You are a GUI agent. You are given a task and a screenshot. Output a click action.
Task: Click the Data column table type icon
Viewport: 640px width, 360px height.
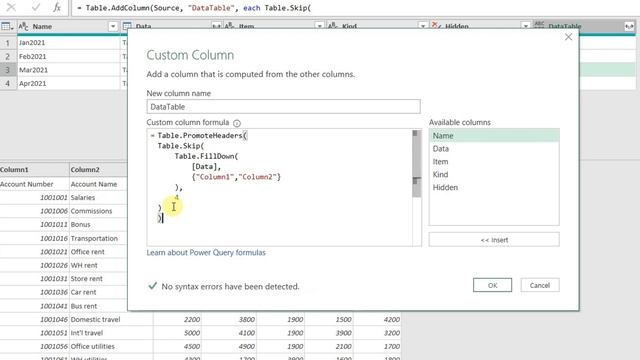click(127, 26)
